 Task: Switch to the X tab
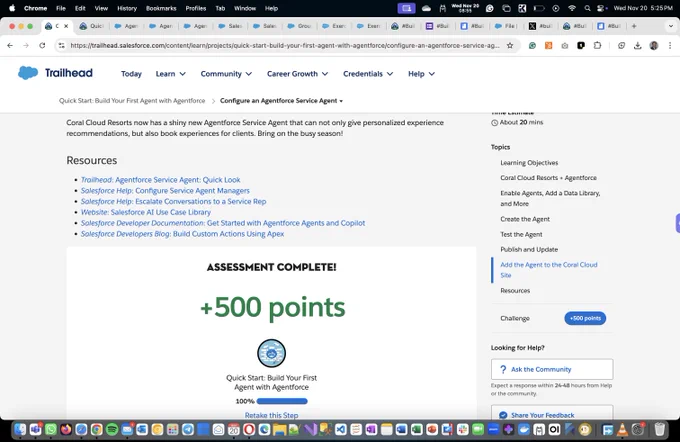[539, 26]
